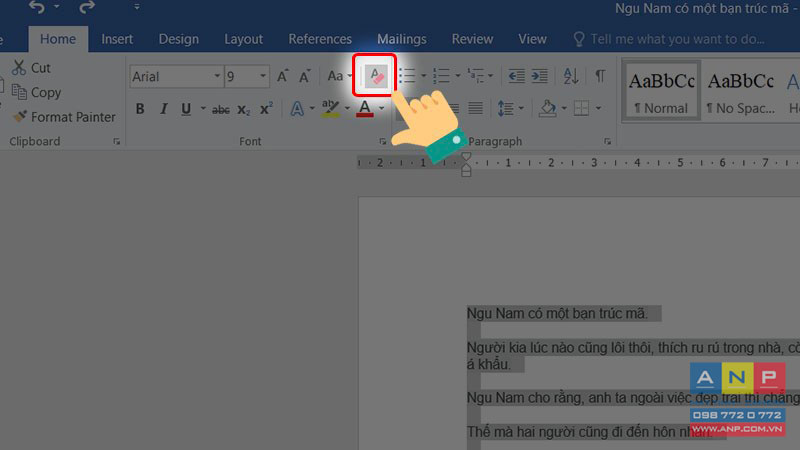Apply the Normal style
Screen dimensions: 800x450
tap(662, 92)
